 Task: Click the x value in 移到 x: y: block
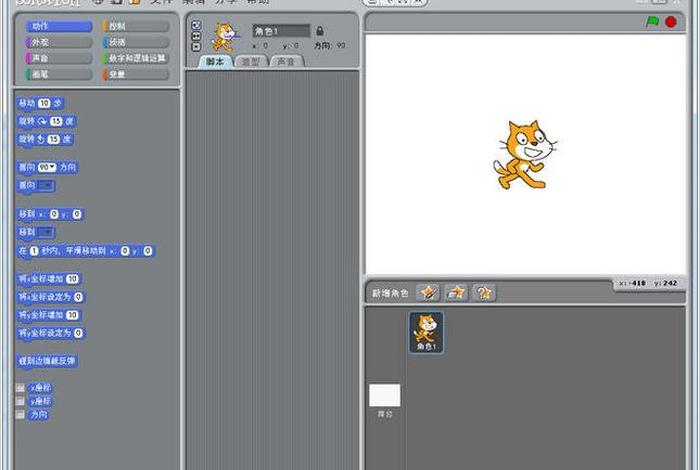[x=54, y=214]
